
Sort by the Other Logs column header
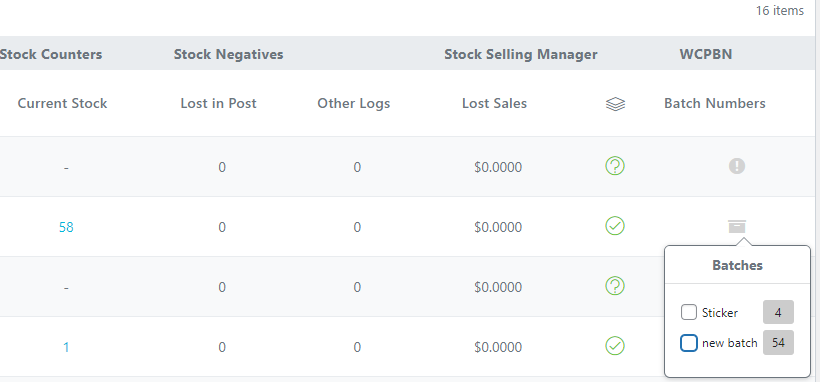coord(354,103)
